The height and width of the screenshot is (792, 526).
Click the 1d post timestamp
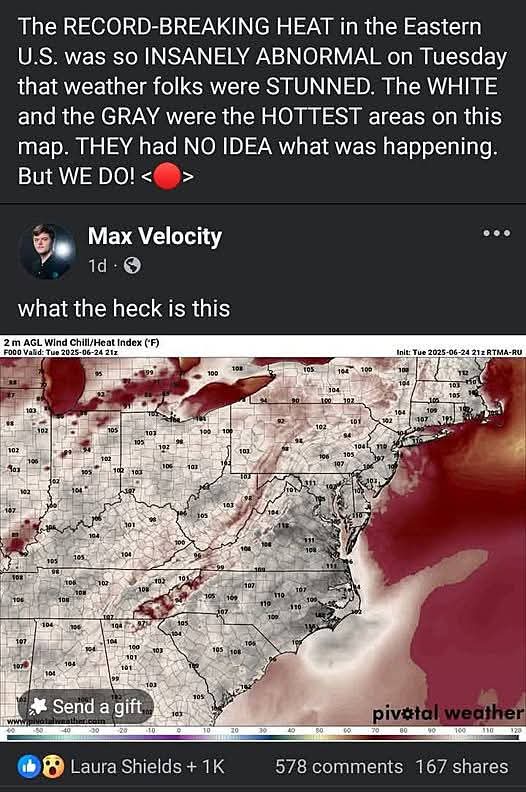pos(98,266)
